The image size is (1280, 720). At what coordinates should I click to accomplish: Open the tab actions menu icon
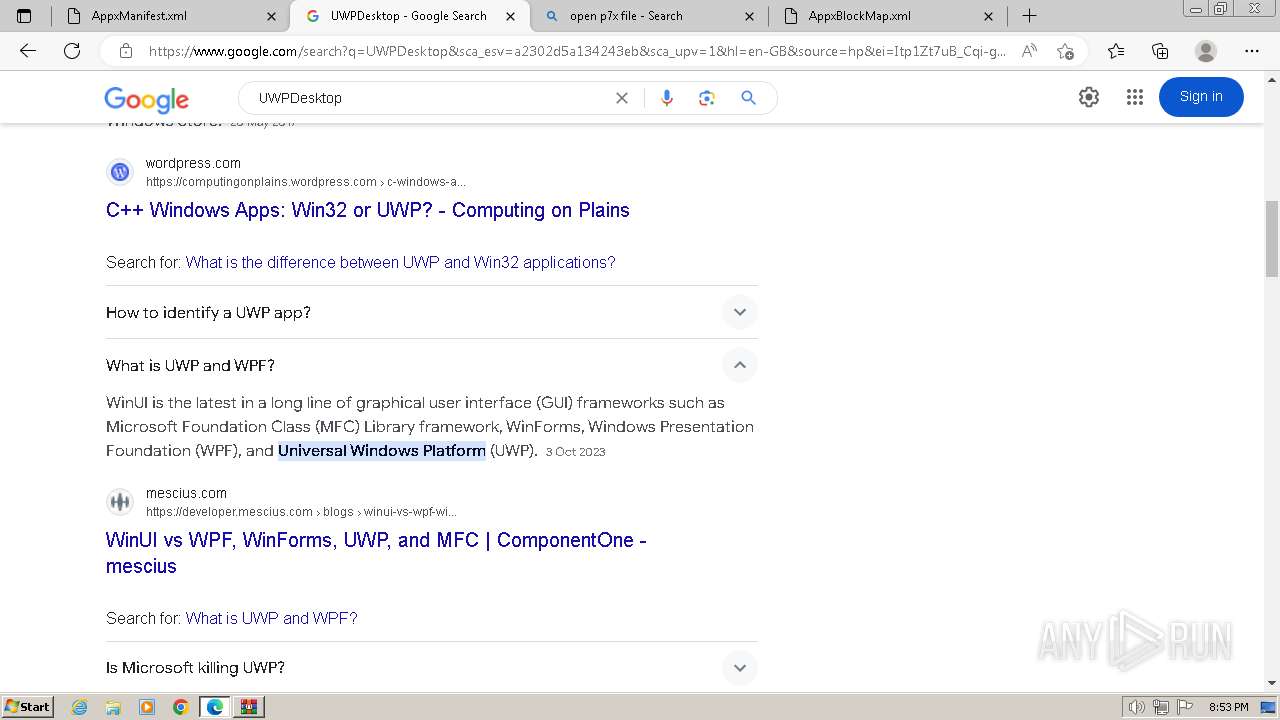coord(24,16)
